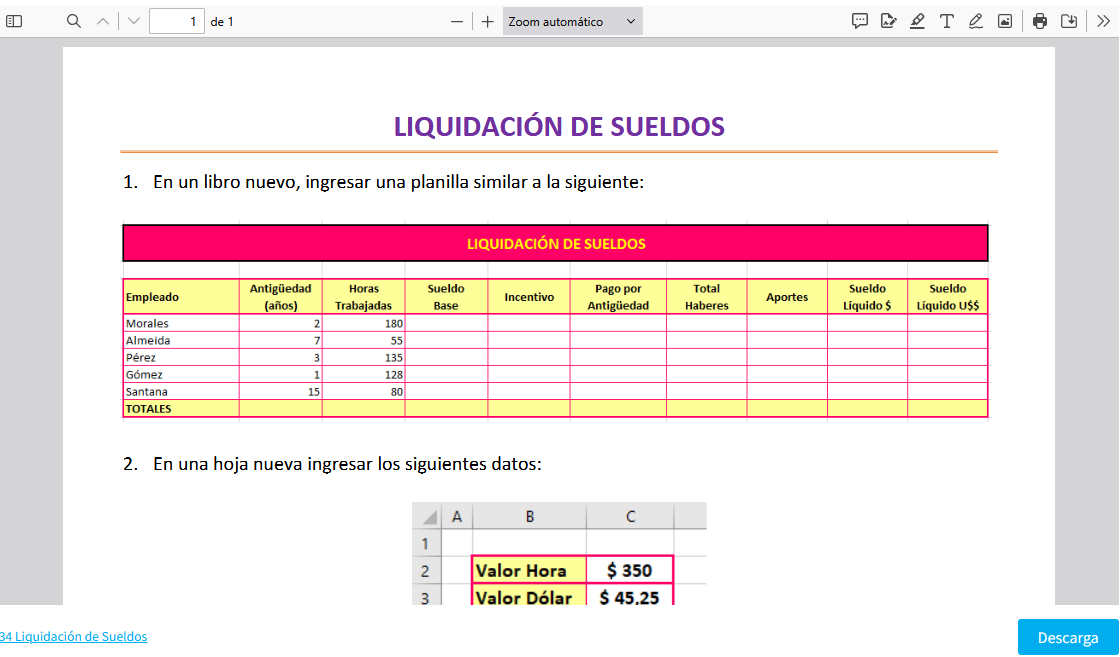This screenshot has height=657, width=1120.
Task: Select the freehand draw tool
Action: [x=975, y=21]
